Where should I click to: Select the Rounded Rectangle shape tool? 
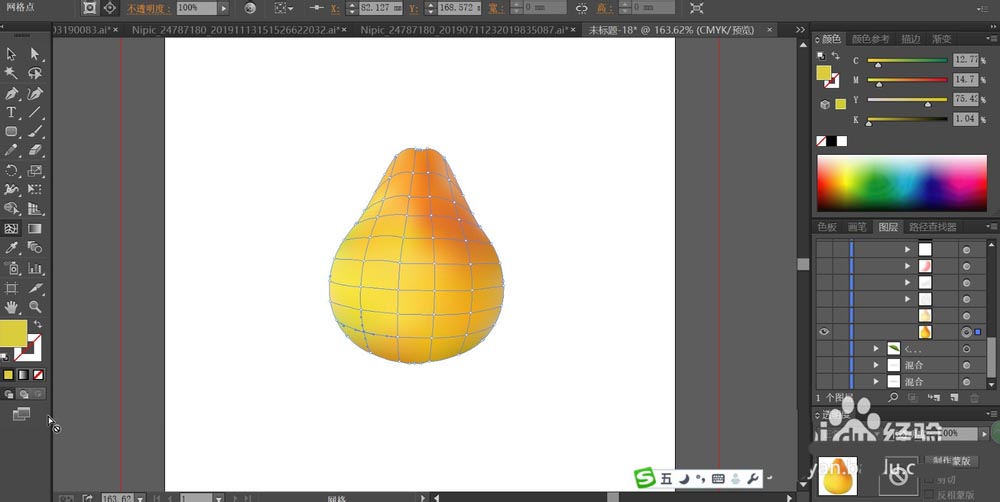click(11, 131)
